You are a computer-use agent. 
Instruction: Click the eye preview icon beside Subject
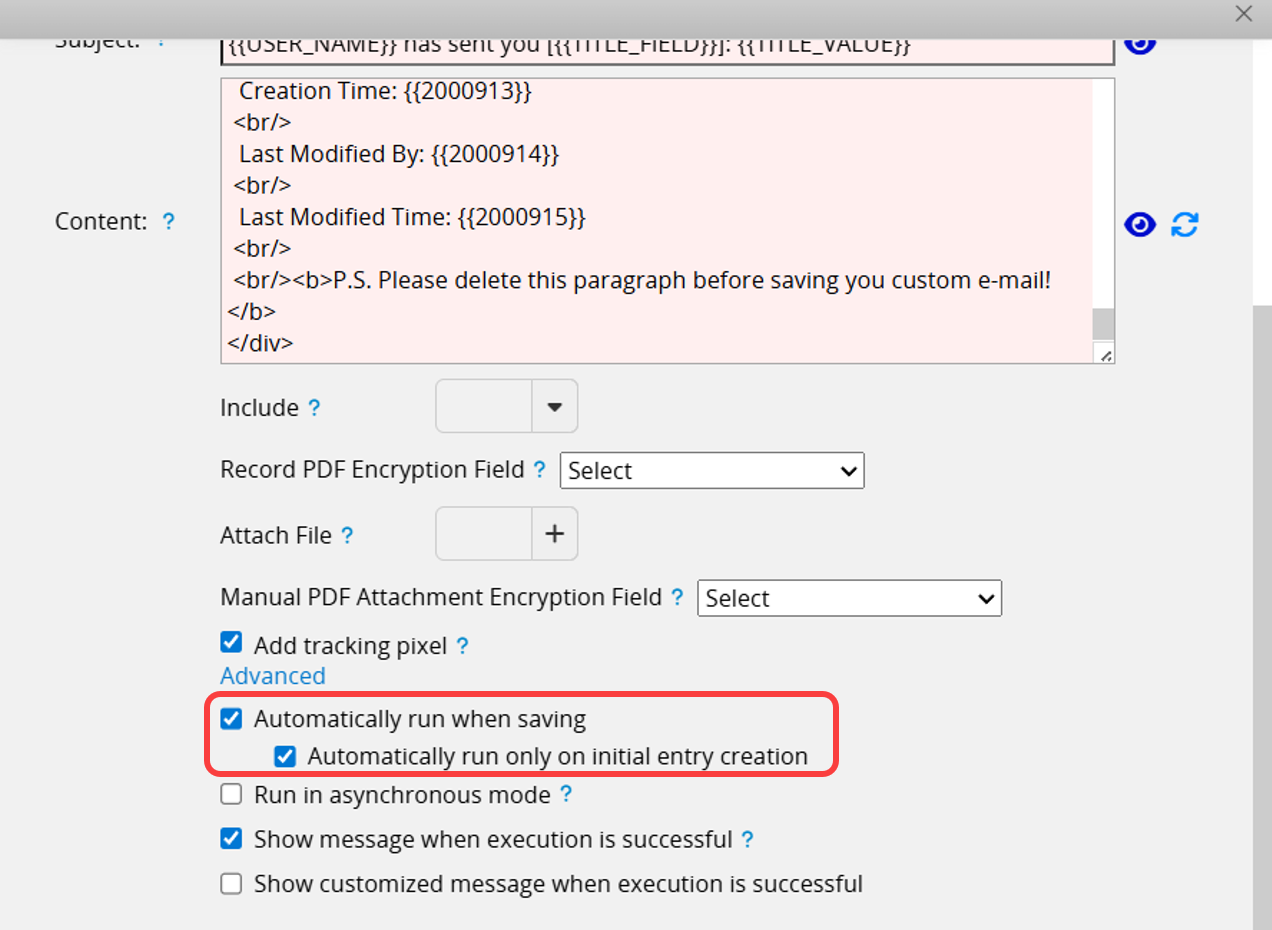(1140, 44)
